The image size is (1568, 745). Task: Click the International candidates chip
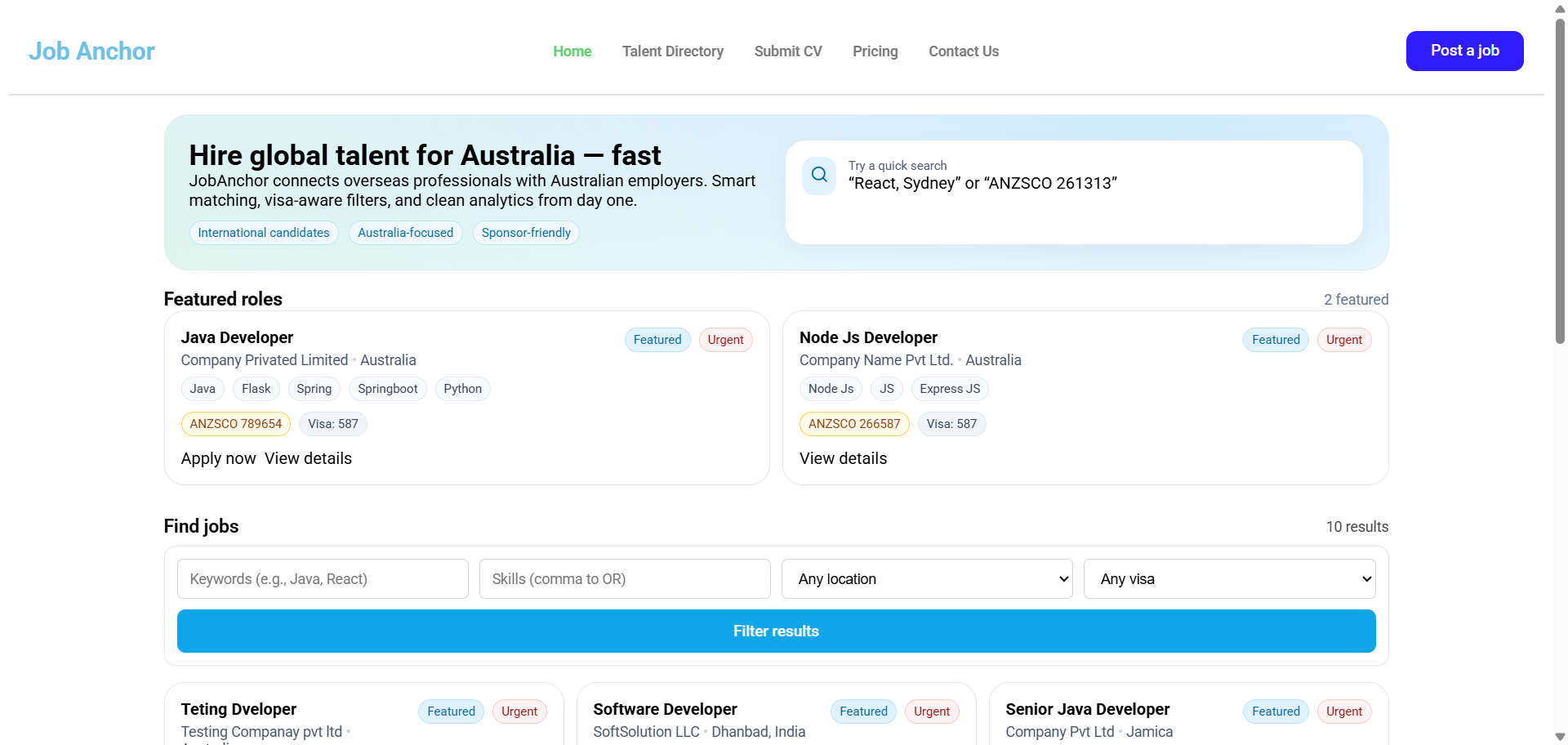tap(264, 233)
